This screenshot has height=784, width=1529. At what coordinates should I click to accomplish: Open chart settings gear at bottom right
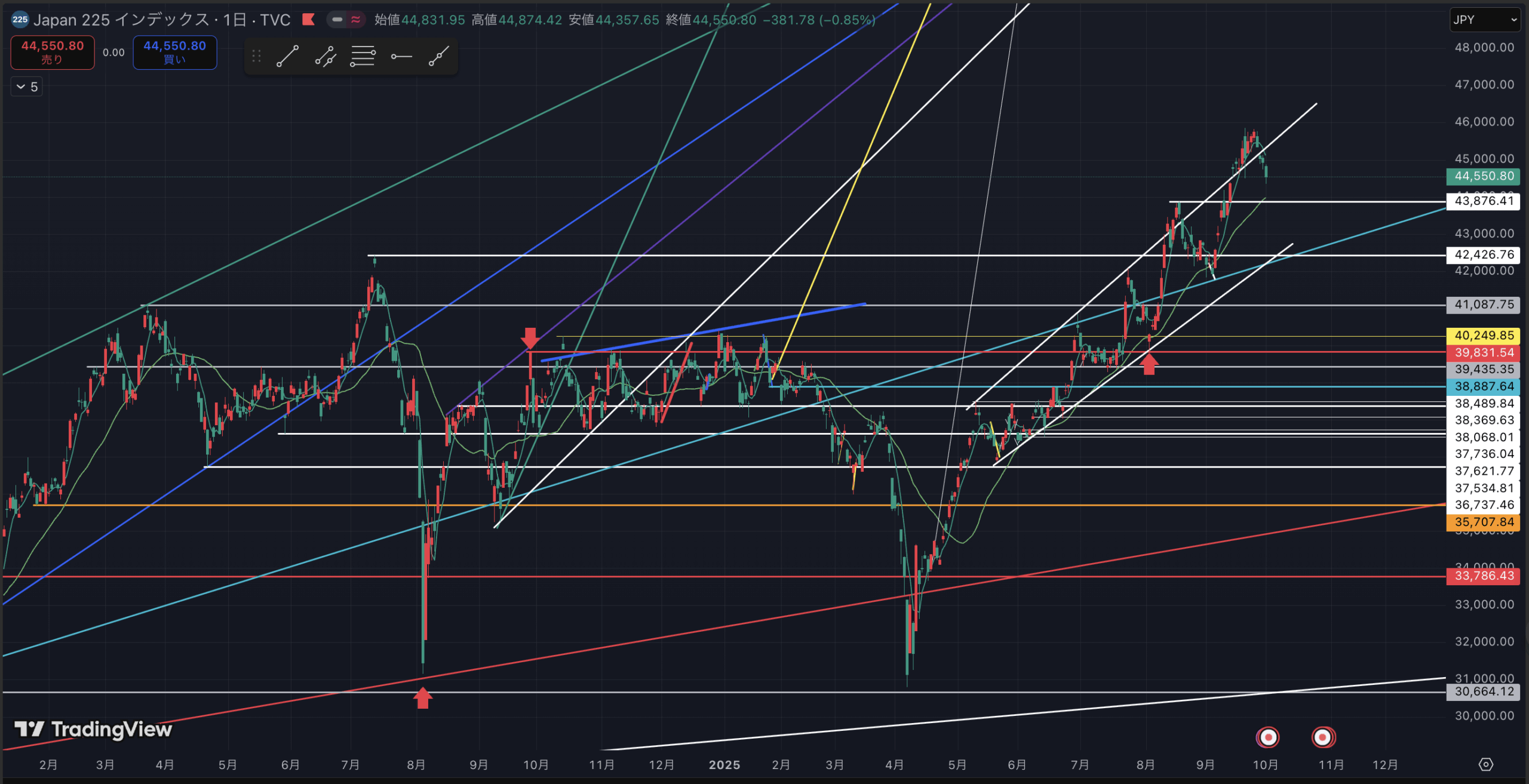tap(1485, 764)
